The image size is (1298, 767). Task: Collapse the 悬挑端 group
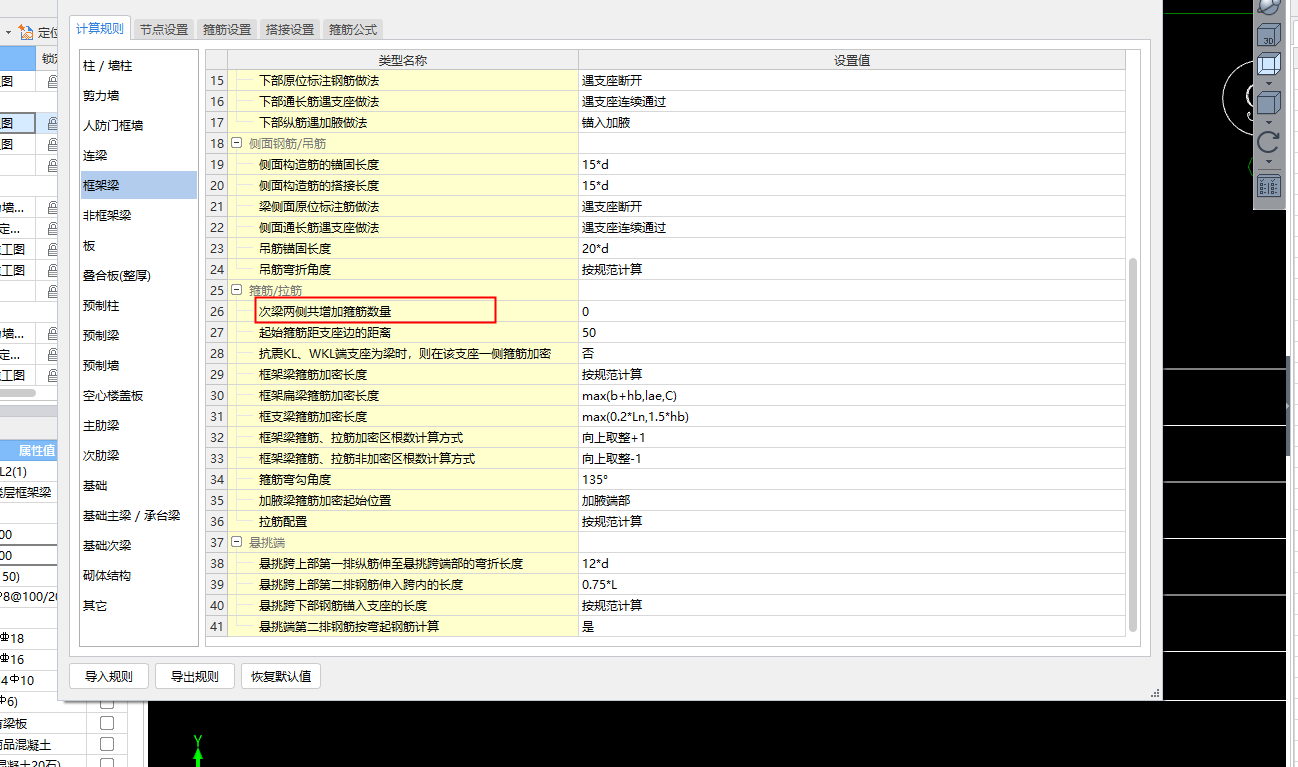click(x=237, y=543)
